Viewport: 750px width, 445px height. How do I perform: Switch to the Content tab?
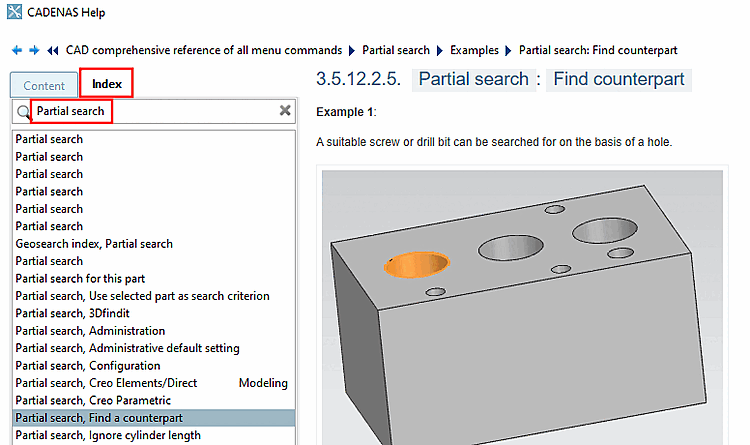click(44, 86)
